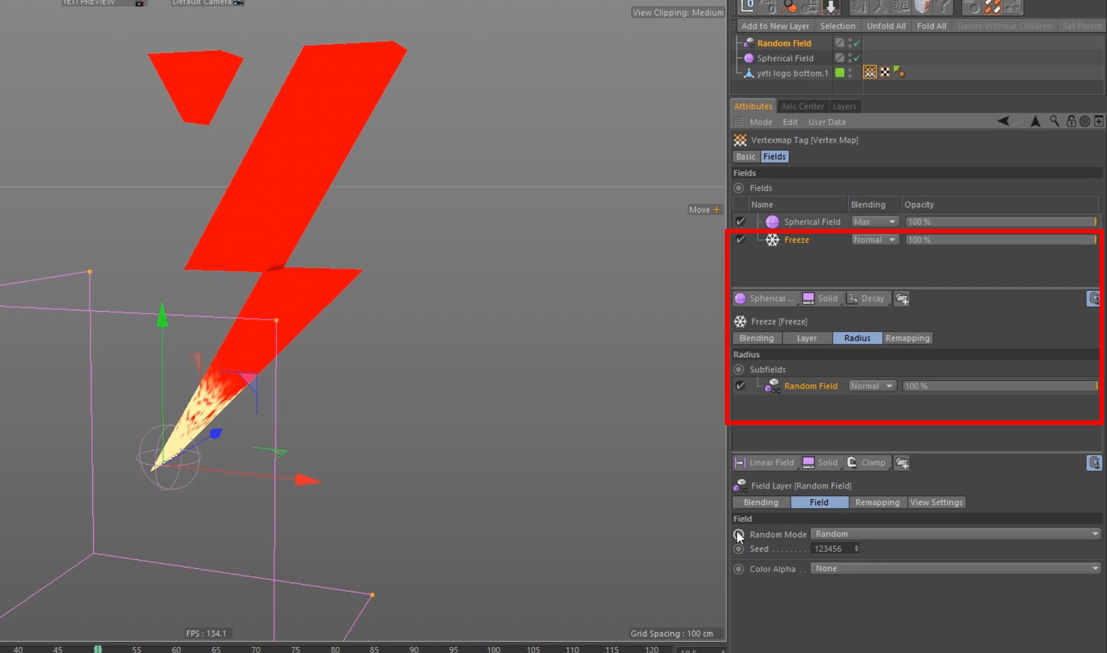Open the Edit menu in Attributes

790,122
